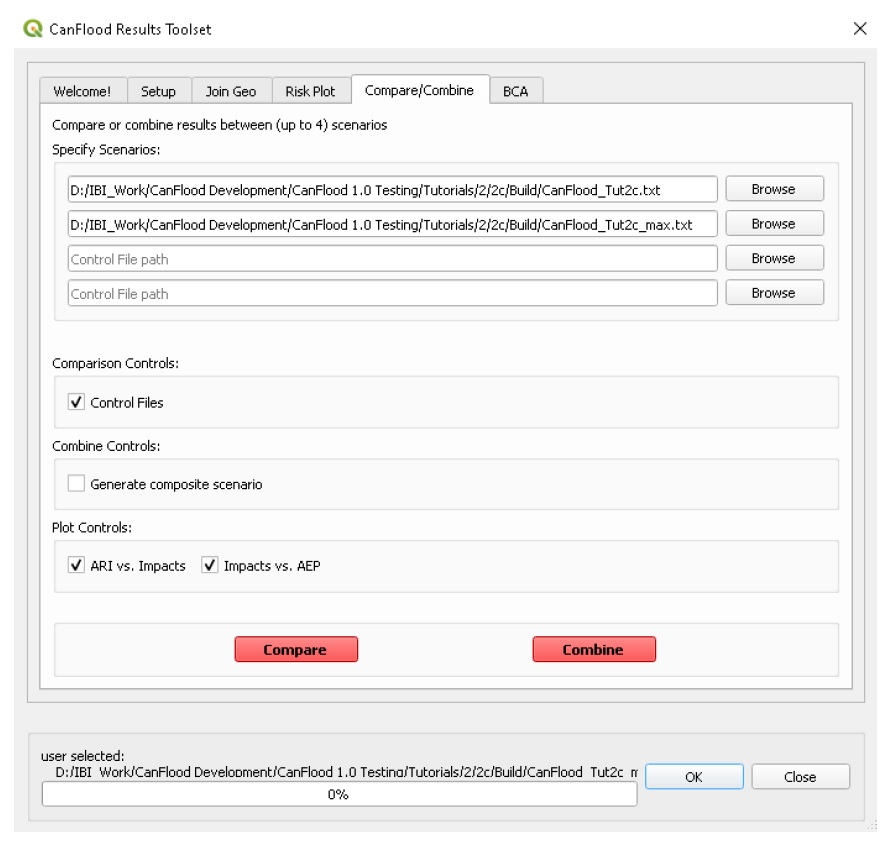Close the CanFlood Results Toolset window
The image size is (895, 843).
click(860, 29)
